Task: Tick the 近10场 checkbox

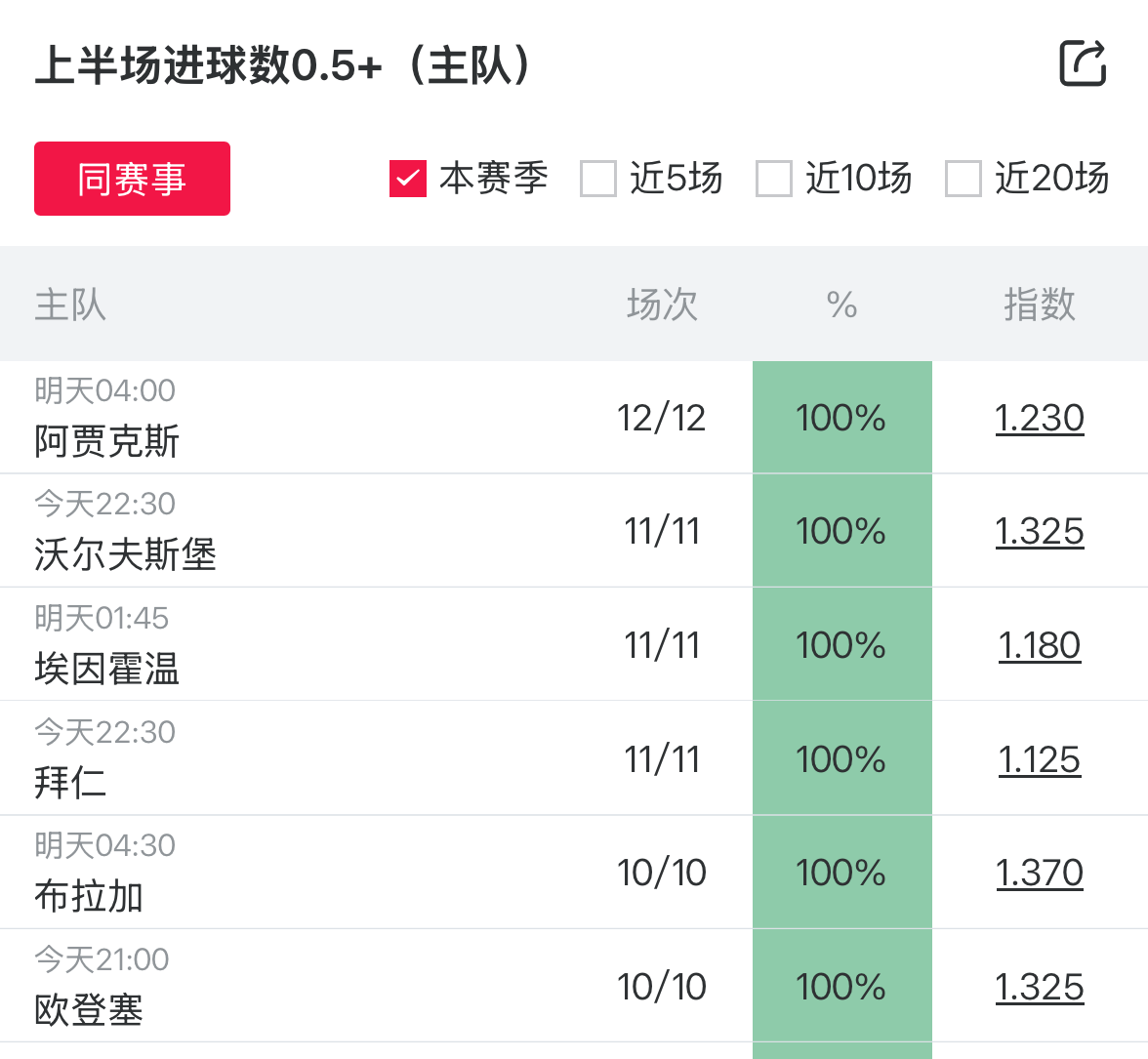Action: coord(774,179)
